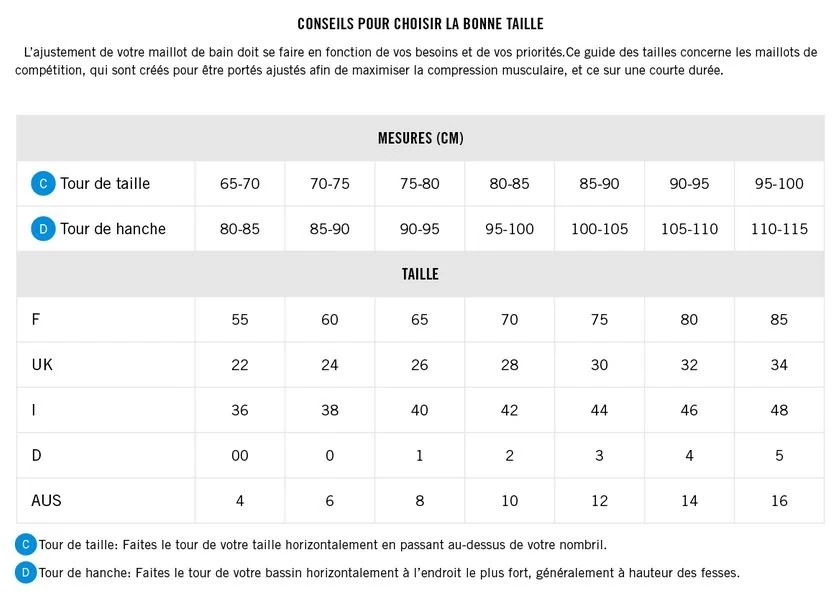The width and height of the screenshot is (839, 596).
Task: Select Australian size 16 cell
Action: 779,500
